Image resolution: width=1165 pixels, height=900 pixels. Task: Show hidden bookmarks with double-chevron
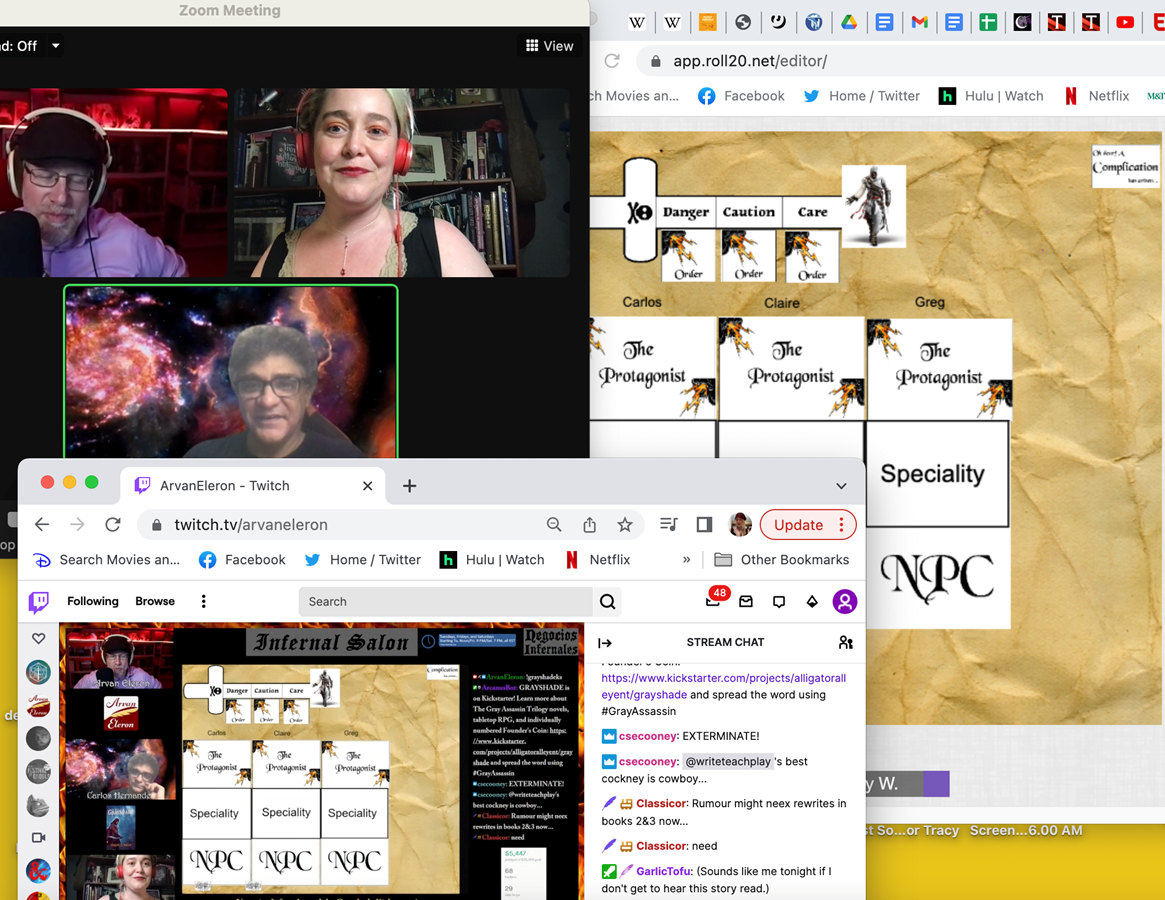(686, 560)
